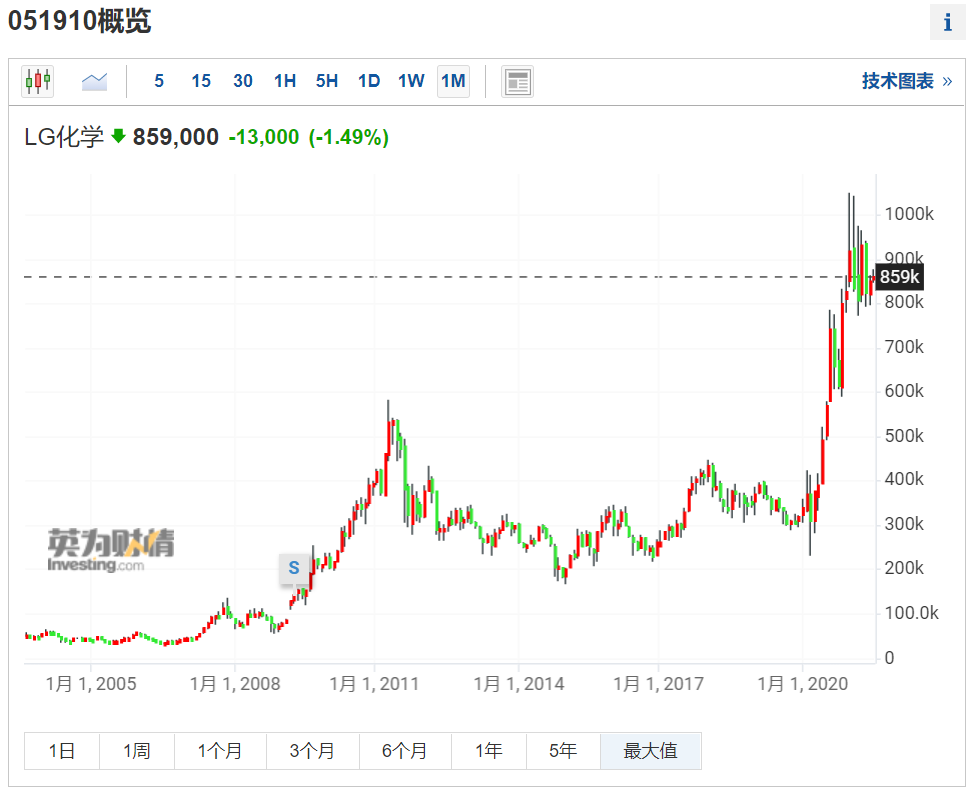Image resolution: width=973 pixels, height=793 pixels.
Task: Click the 859,000 price value
Action: click(176, 137)
